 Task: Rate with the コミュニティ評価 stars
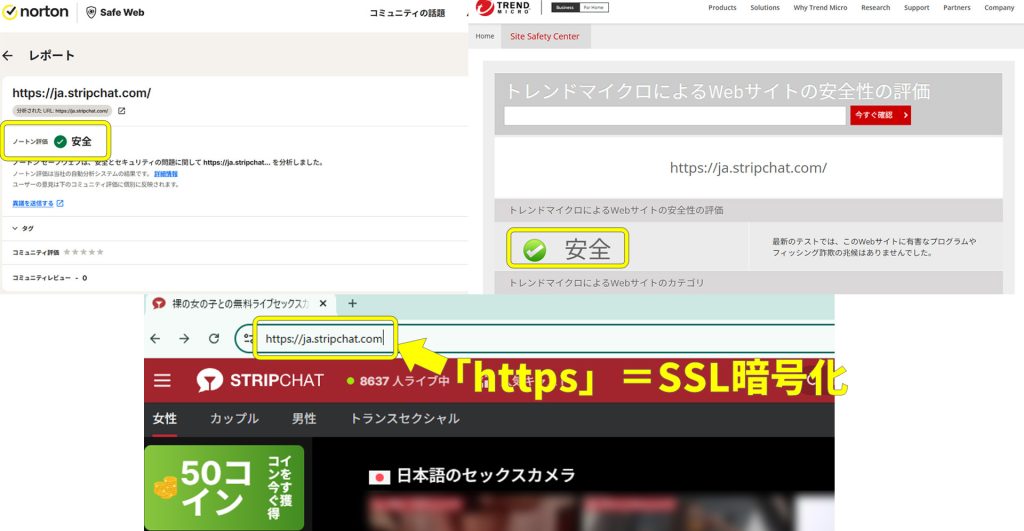coord(84,252)
